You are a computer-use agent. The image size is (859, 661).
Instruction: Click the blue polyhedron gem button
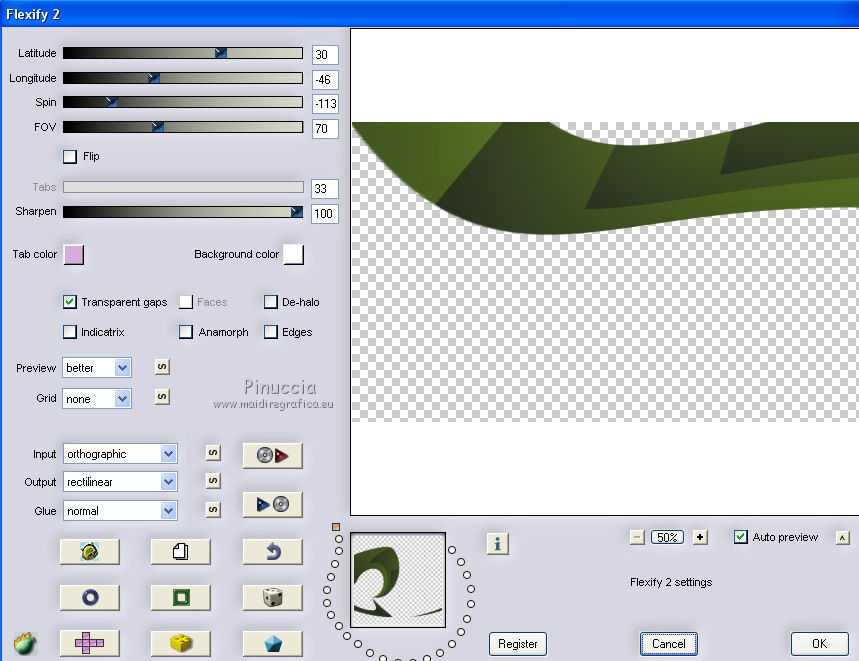click(x=272, y=643)
